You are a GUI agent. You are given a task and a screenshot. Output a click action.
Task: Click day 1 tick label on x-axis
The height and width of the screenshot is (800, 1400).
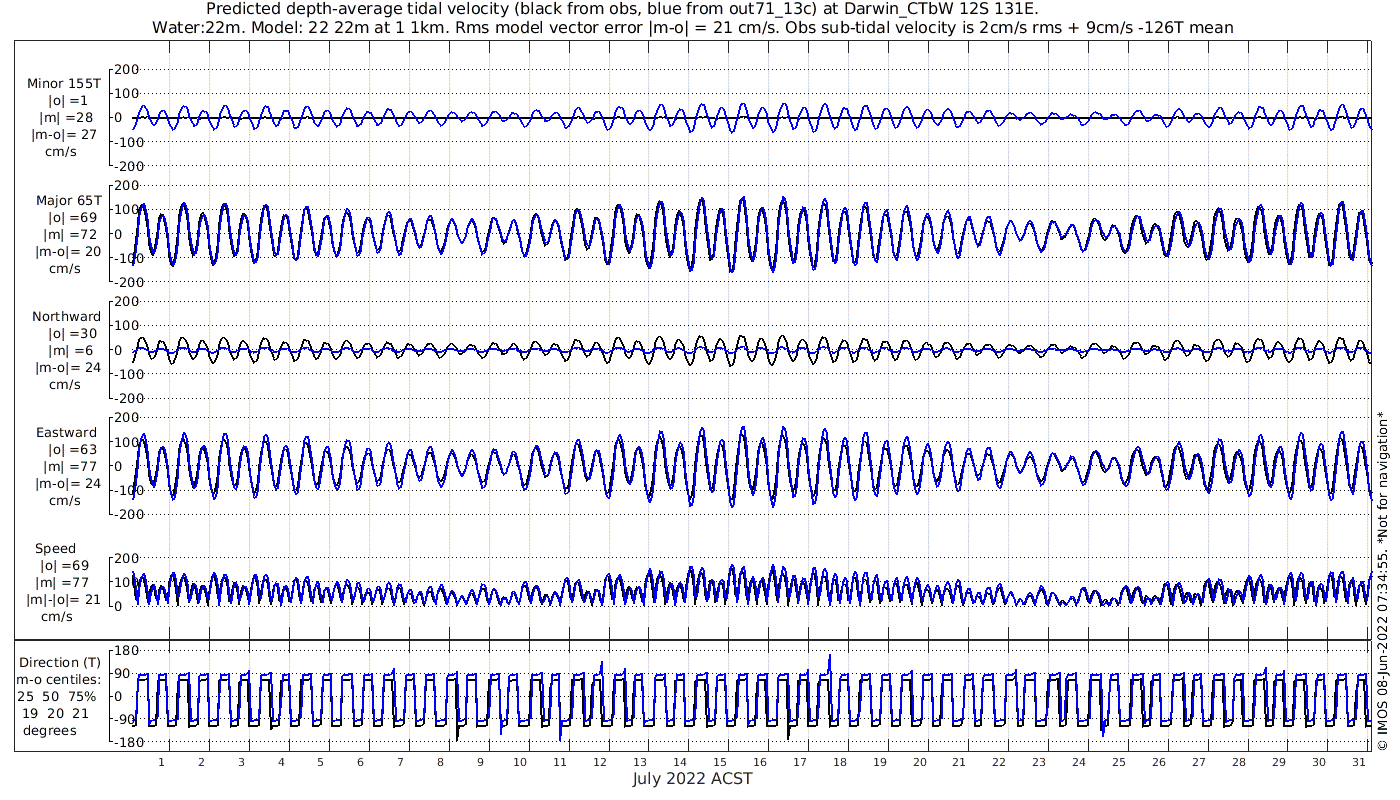point(161,763)
